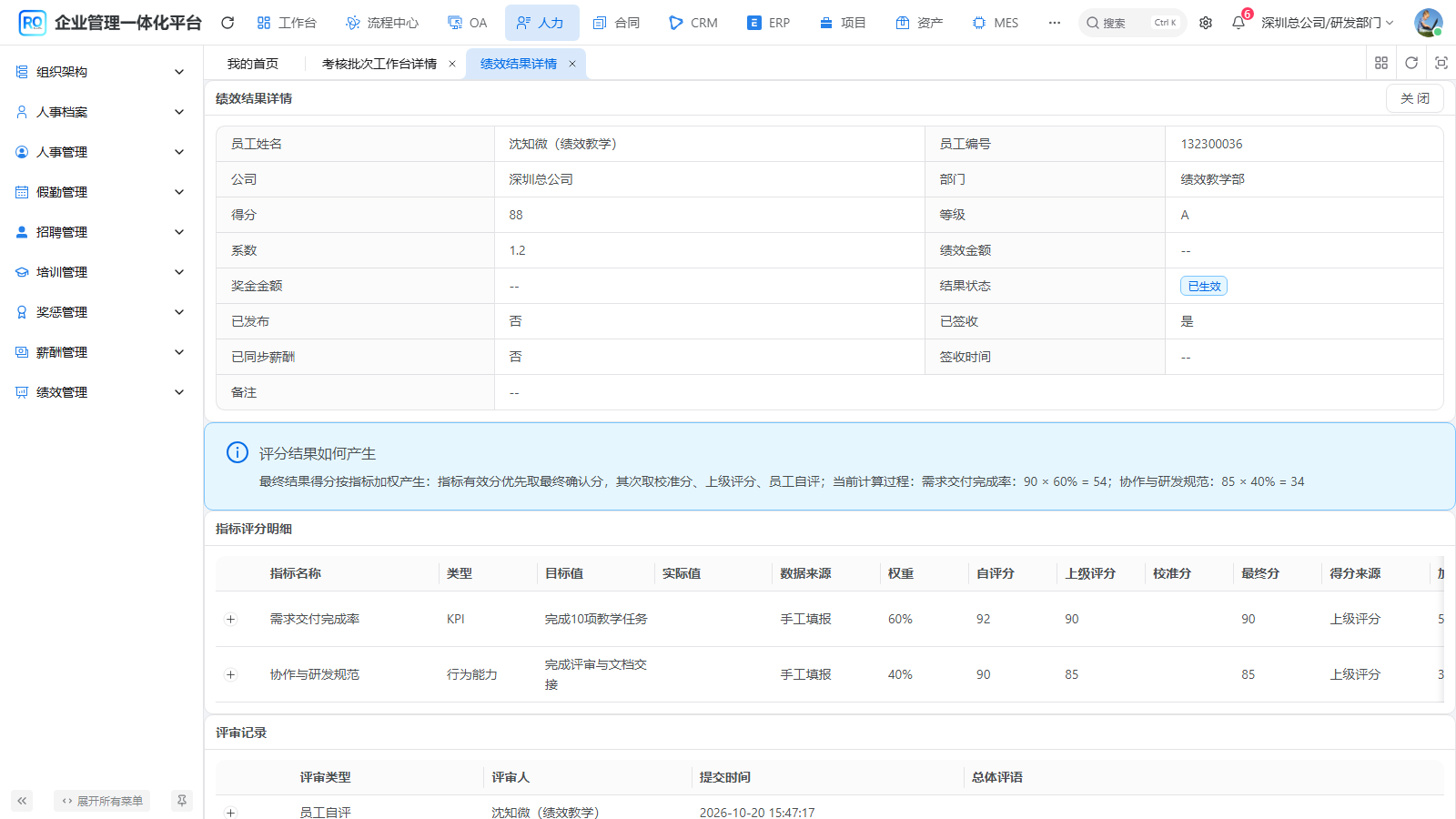1456x819 pixels.
Task: Expand the 绩效管理 sidebar menu
Action: (101, 392)
